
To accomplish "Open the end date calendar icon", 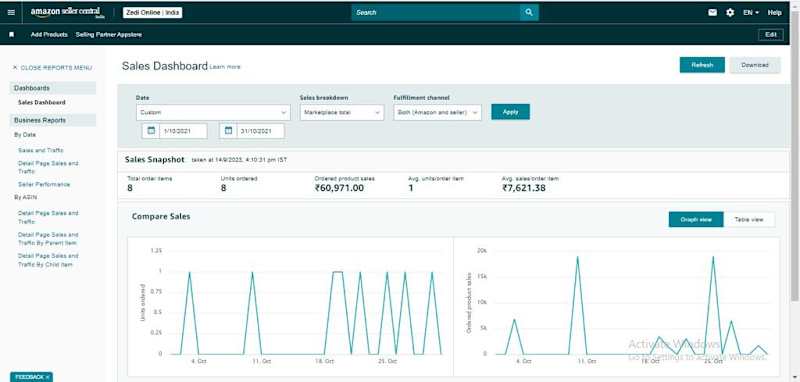I will pyautogui.click(x=229, y=131).
